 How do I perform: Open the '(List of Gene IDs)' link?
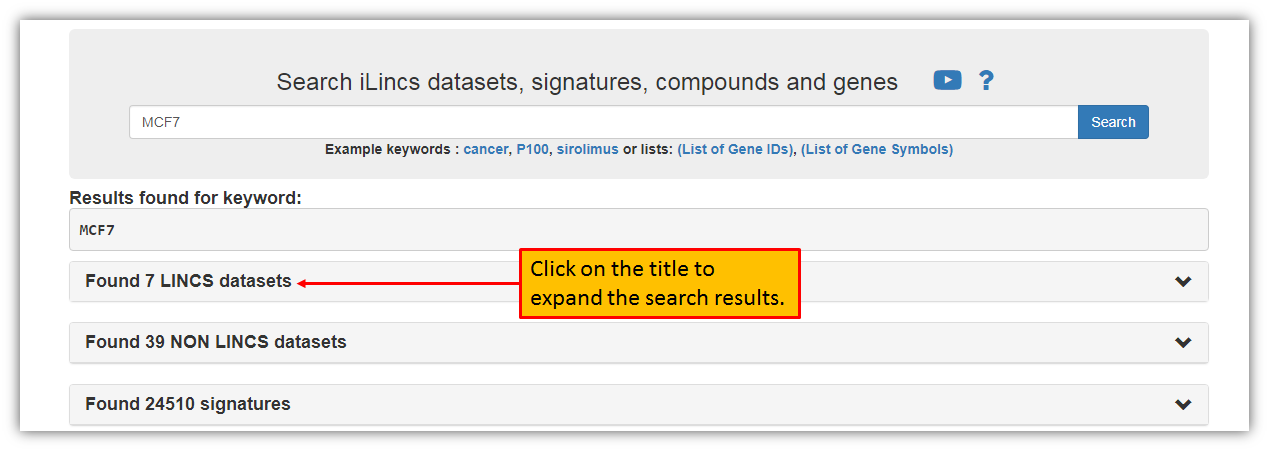(735, 150)
